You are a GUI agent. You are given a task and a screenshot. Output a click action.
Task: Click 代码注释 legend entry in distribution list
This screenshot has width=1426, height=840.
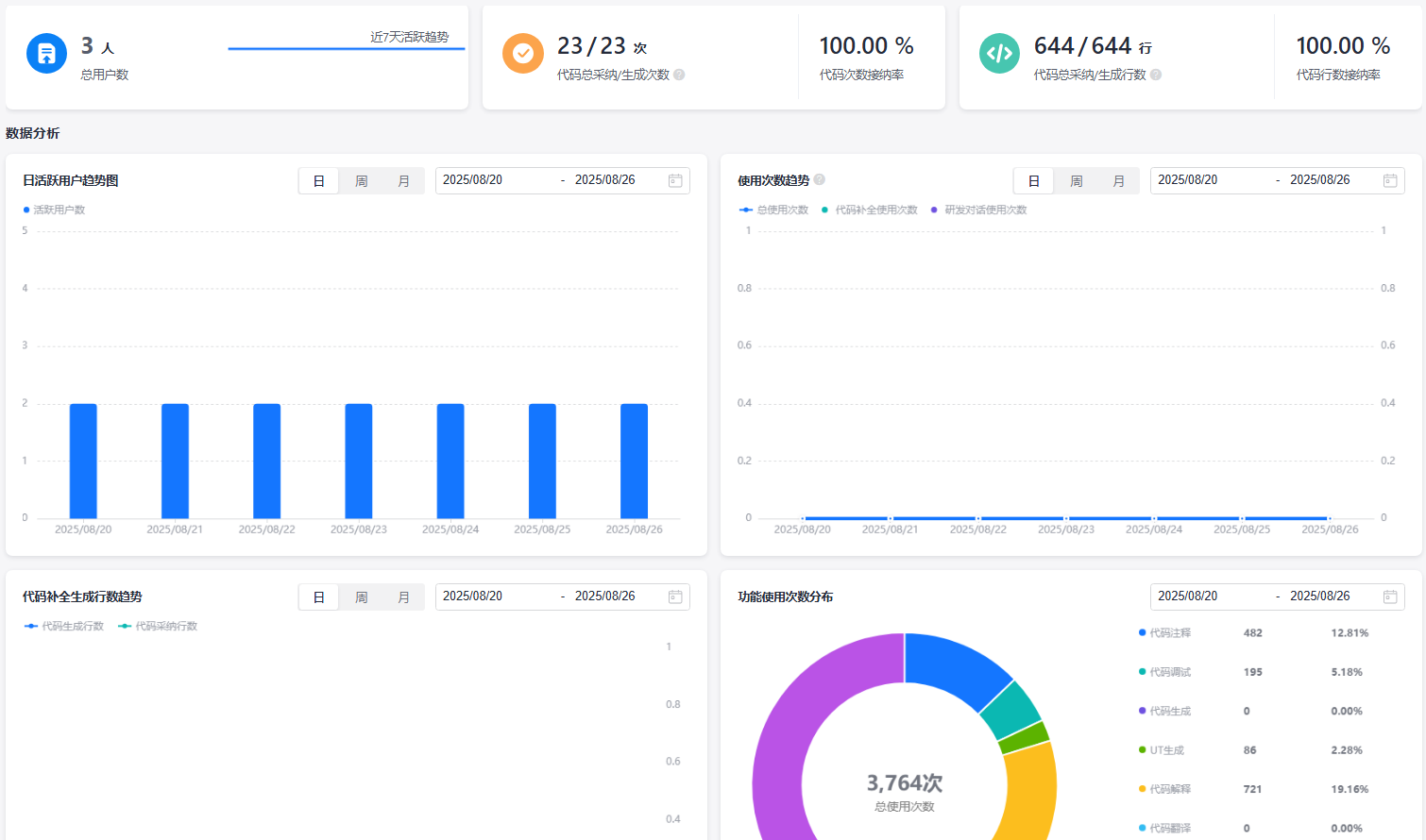[x=1169, y=633]
